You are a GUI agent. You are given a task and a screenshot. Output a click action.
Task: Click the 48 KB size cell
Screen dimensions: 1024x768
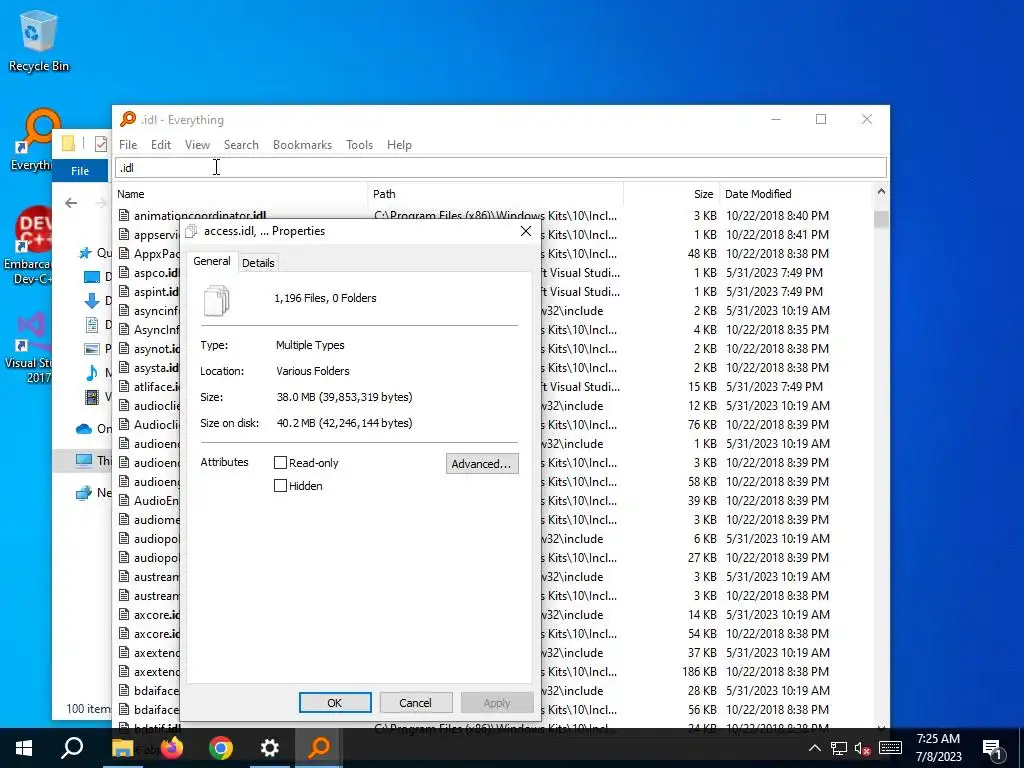pos(702,253)
